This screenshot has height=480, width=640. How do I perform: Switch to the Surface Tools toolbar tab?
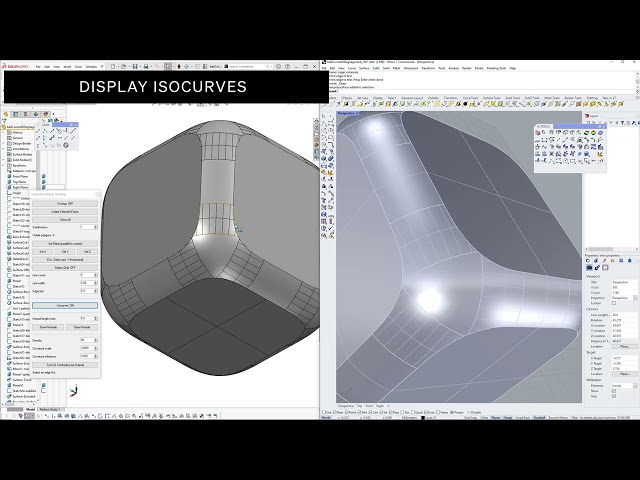tap(491, 98)
